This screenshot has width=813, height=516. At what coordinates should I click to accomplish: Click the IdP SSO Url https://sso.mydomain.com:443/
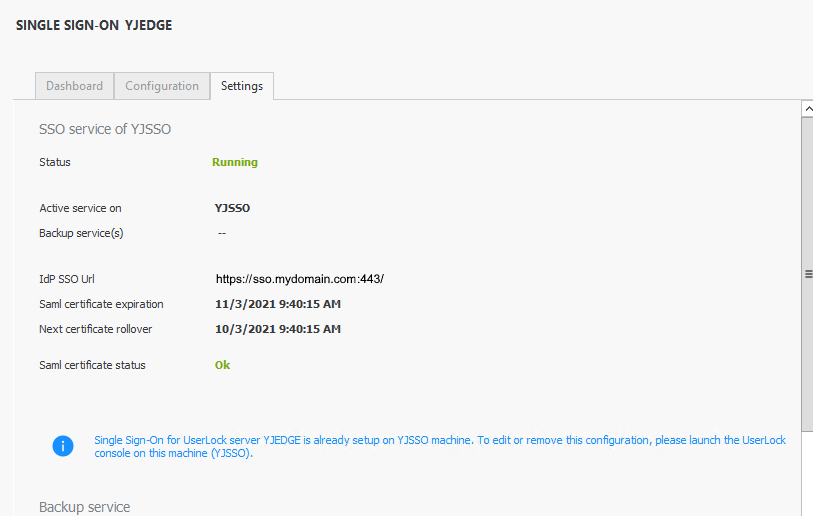[300, 279]
